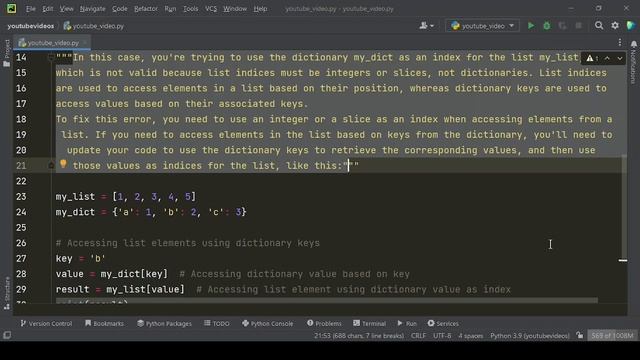The width and height of the screenshot is (640, 360).
Task: Click line number 27 in gutter
Action: coord(21,258)
